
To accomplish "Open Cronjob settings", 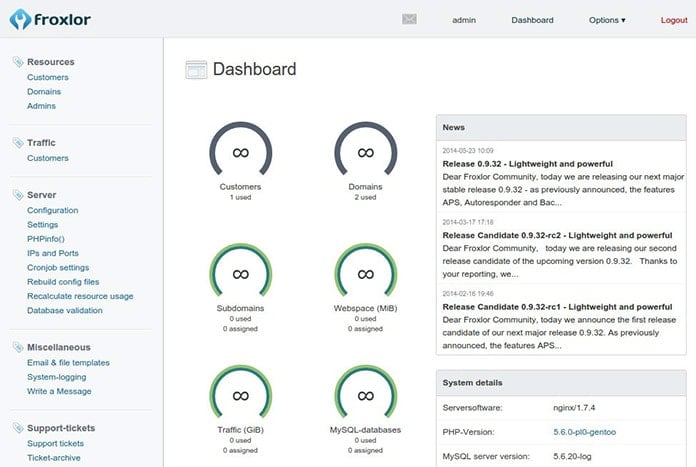I will 58,267.
